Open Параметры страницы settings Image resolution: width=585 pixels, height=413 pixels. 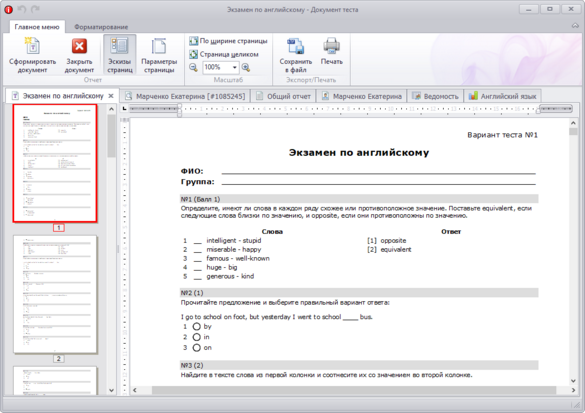159,55
